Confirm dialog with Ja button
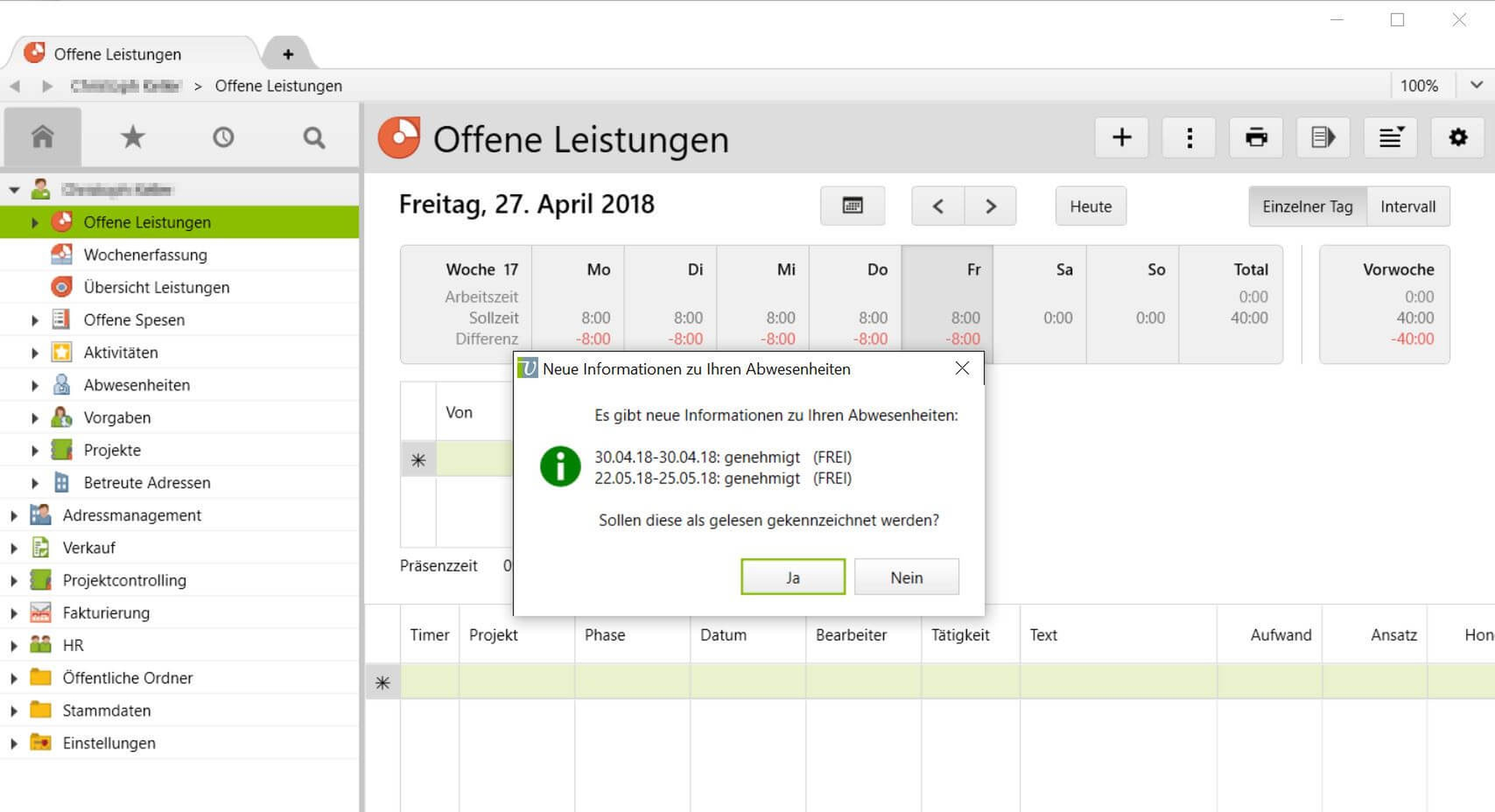This screenshot has height=812, width=1495. [792, 577]
